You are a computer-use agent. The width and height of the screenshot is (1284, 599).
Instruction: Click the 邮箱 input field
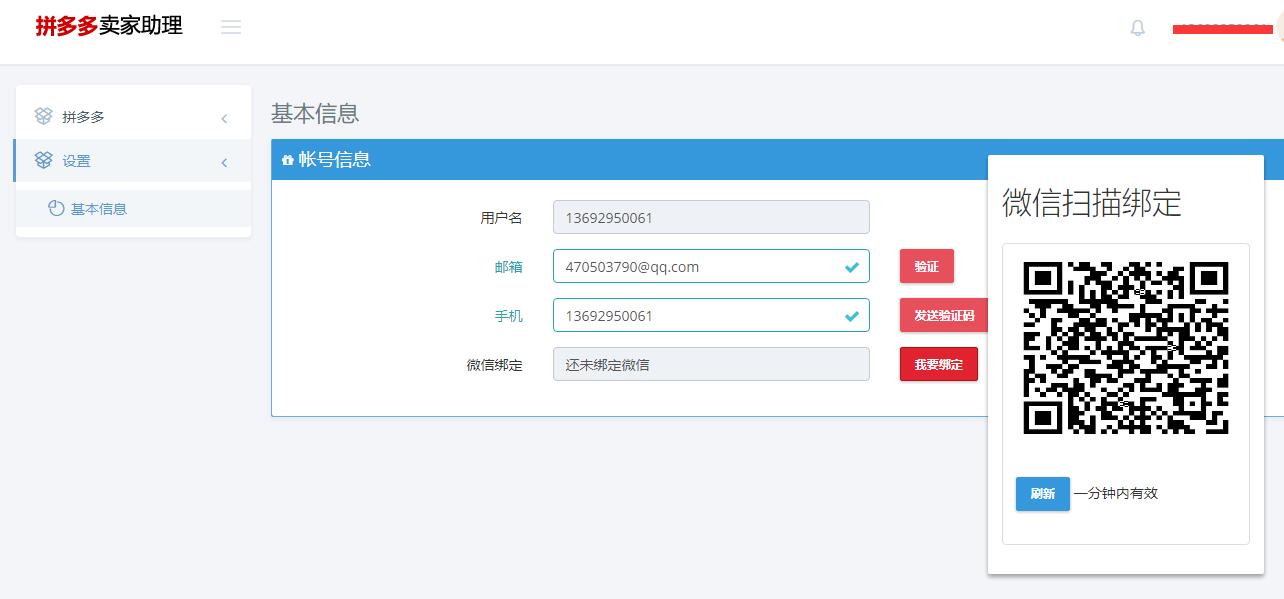click(711, 266)
